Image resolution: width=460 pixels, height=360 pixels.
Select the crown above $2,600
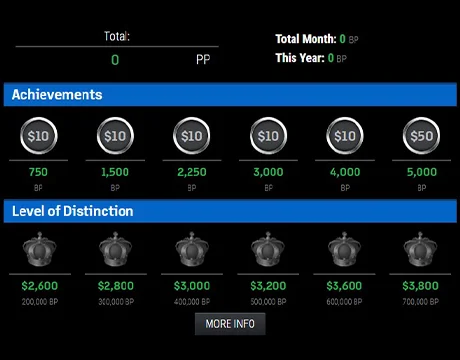(39, 249)
